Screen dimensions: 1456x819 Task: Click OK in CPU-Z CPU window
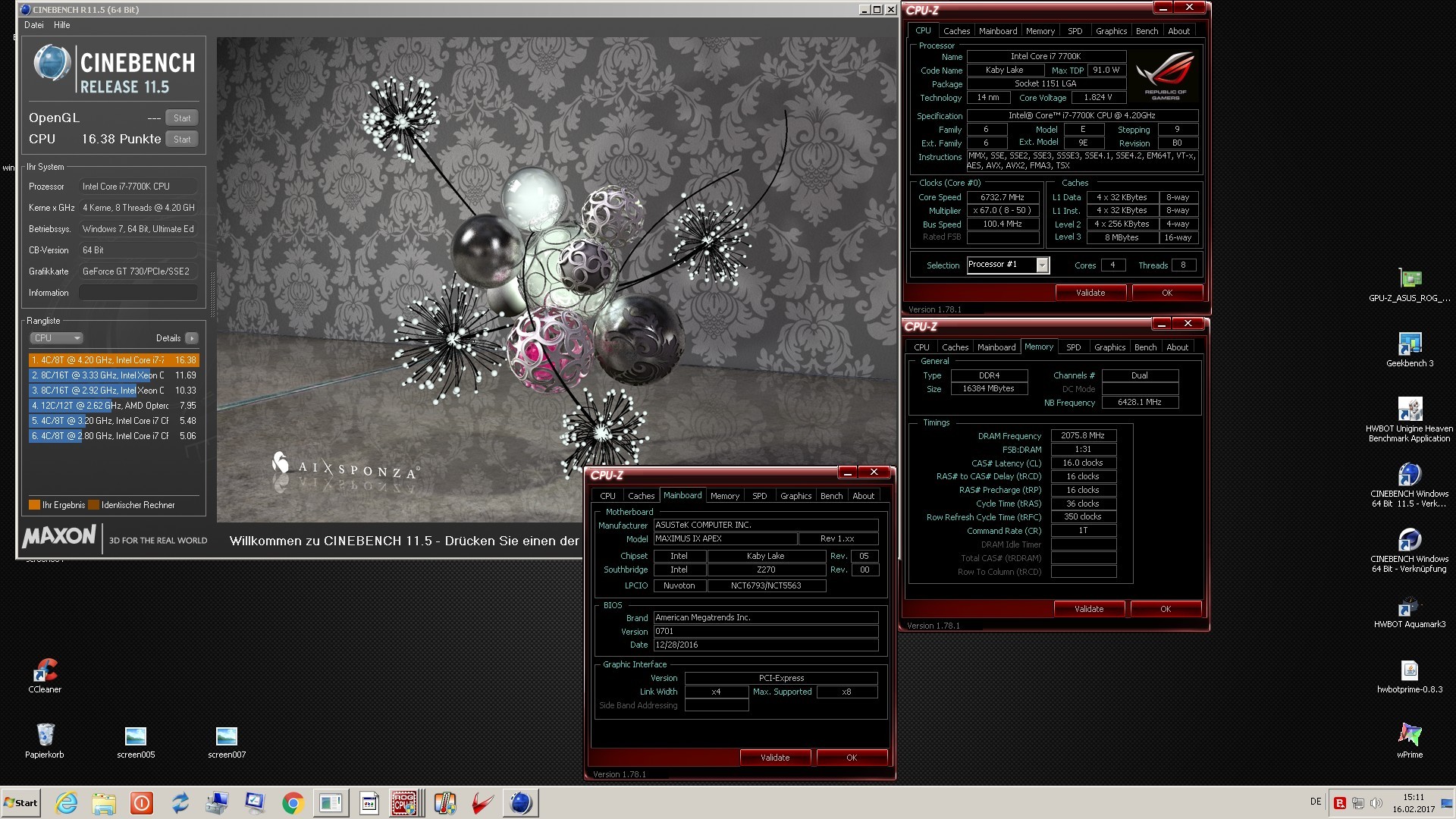[x=1167, y=293]
